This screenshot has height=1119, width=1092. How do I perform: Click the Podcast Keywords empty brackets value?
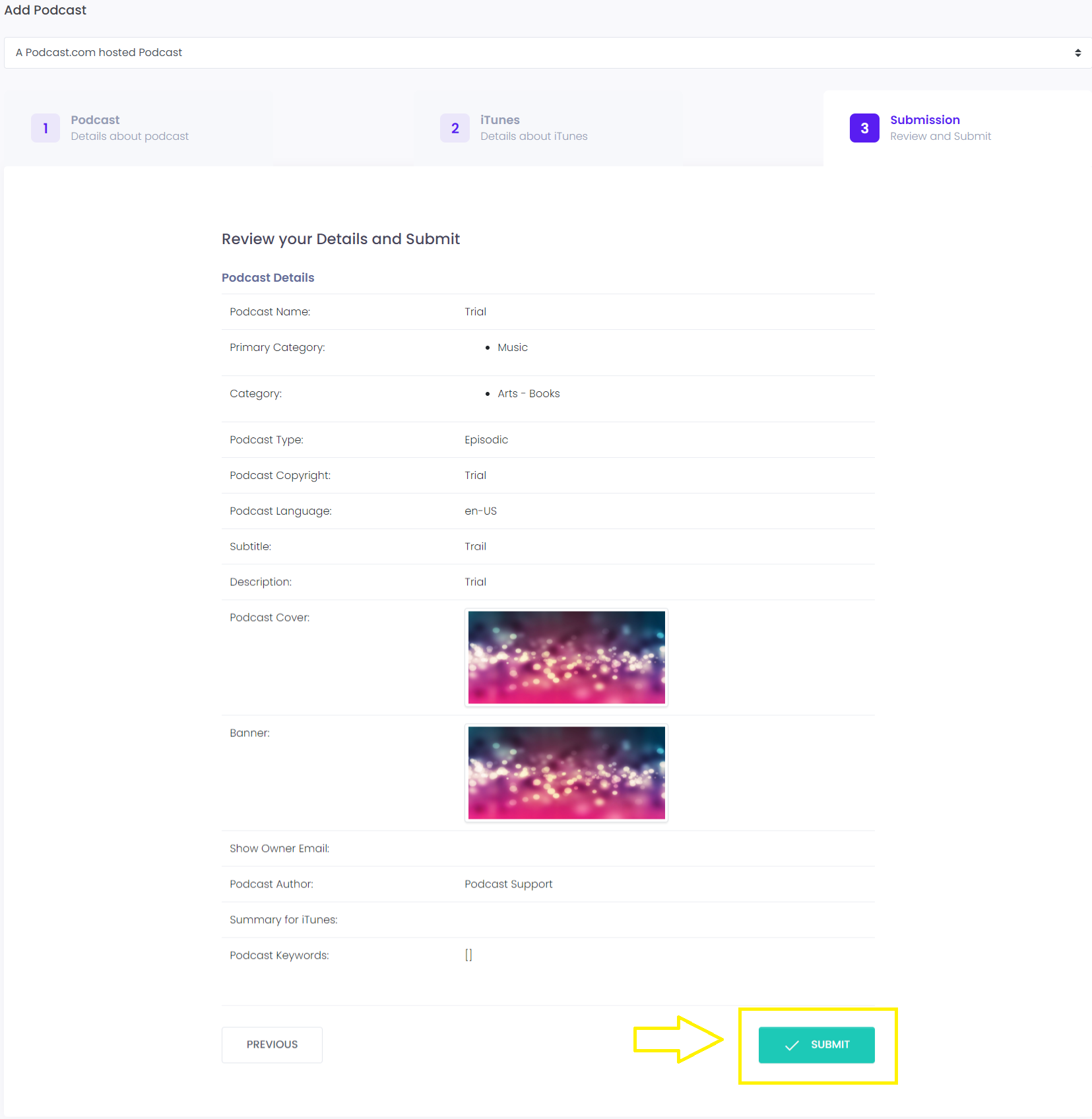tap(468, 955)
